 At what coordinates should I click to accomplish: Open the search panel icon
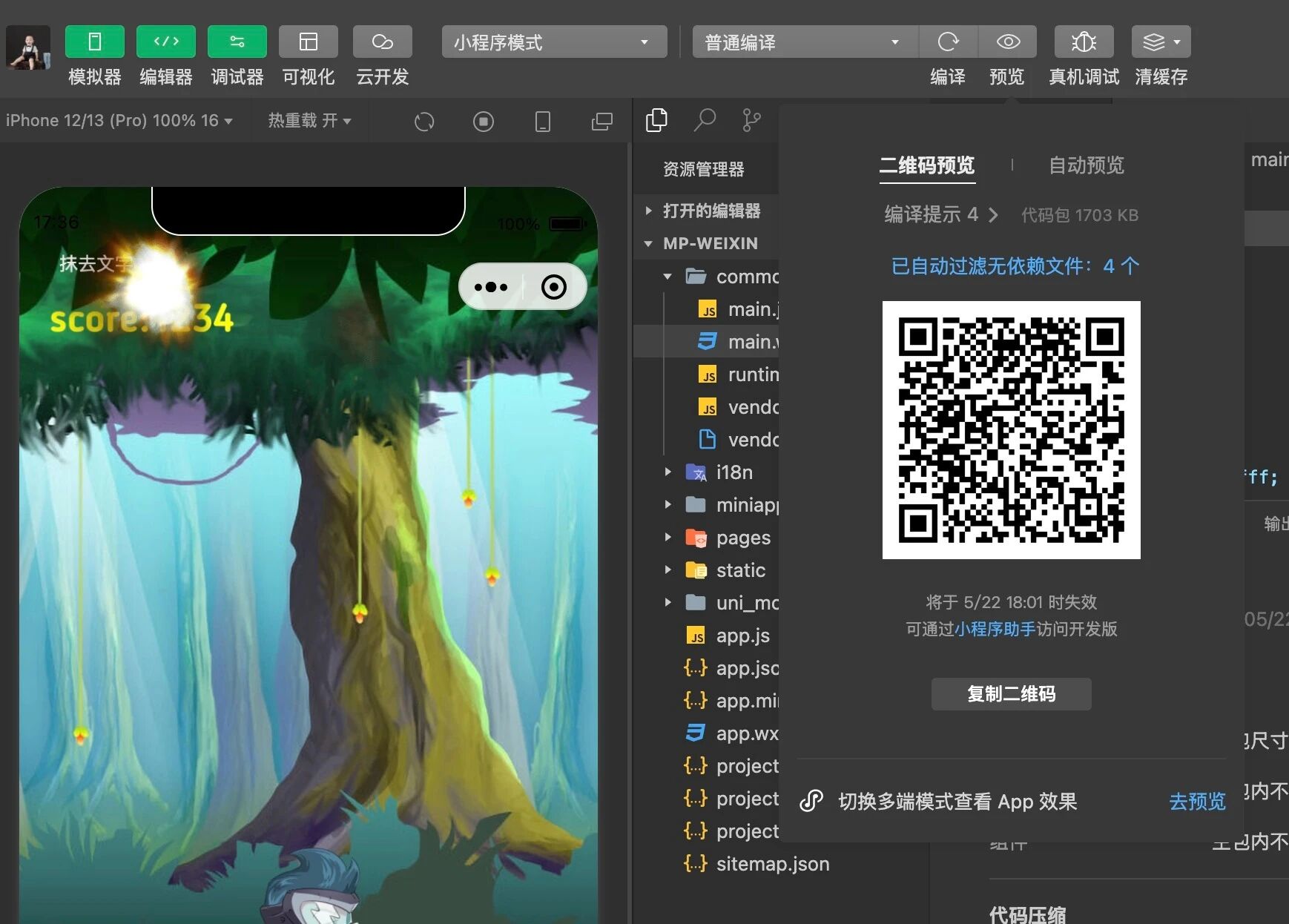point(704,120)
